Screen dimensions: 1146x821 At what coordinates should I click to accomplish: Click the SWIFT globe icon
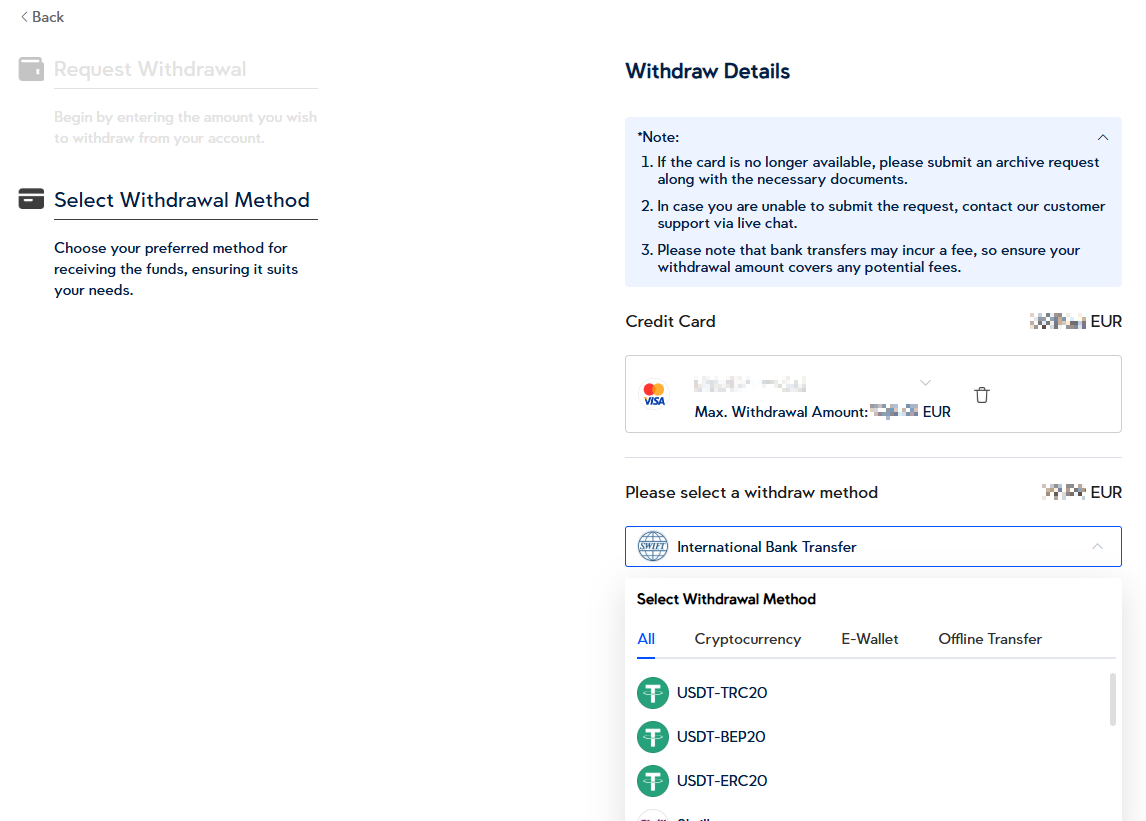[653, 547]
